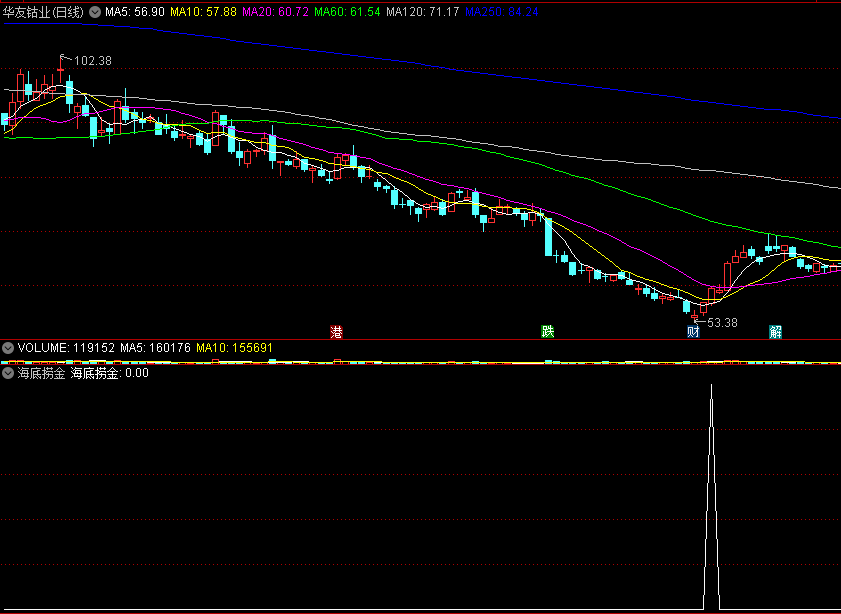Open the red 港 event marker
This screenshot has width=841, height=614.
pyautogui.click(x=336, y=332)
